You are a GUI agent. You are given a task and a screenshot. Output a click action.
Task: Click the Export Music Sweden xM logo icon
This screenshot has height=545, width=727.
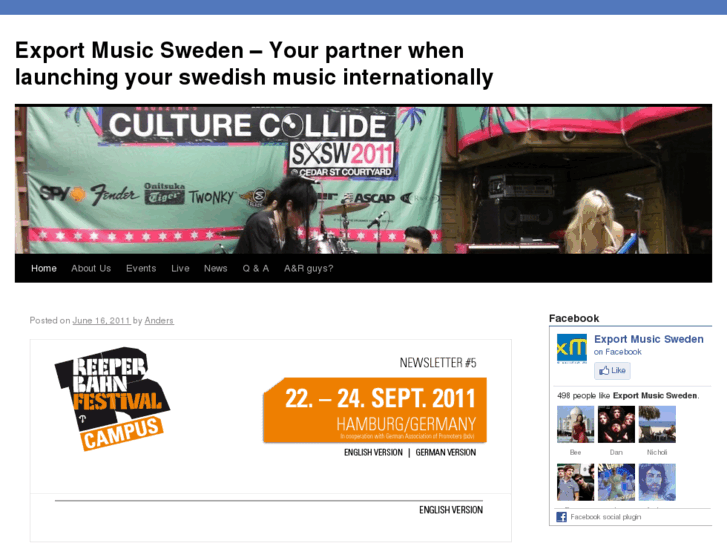pos(572,348)
